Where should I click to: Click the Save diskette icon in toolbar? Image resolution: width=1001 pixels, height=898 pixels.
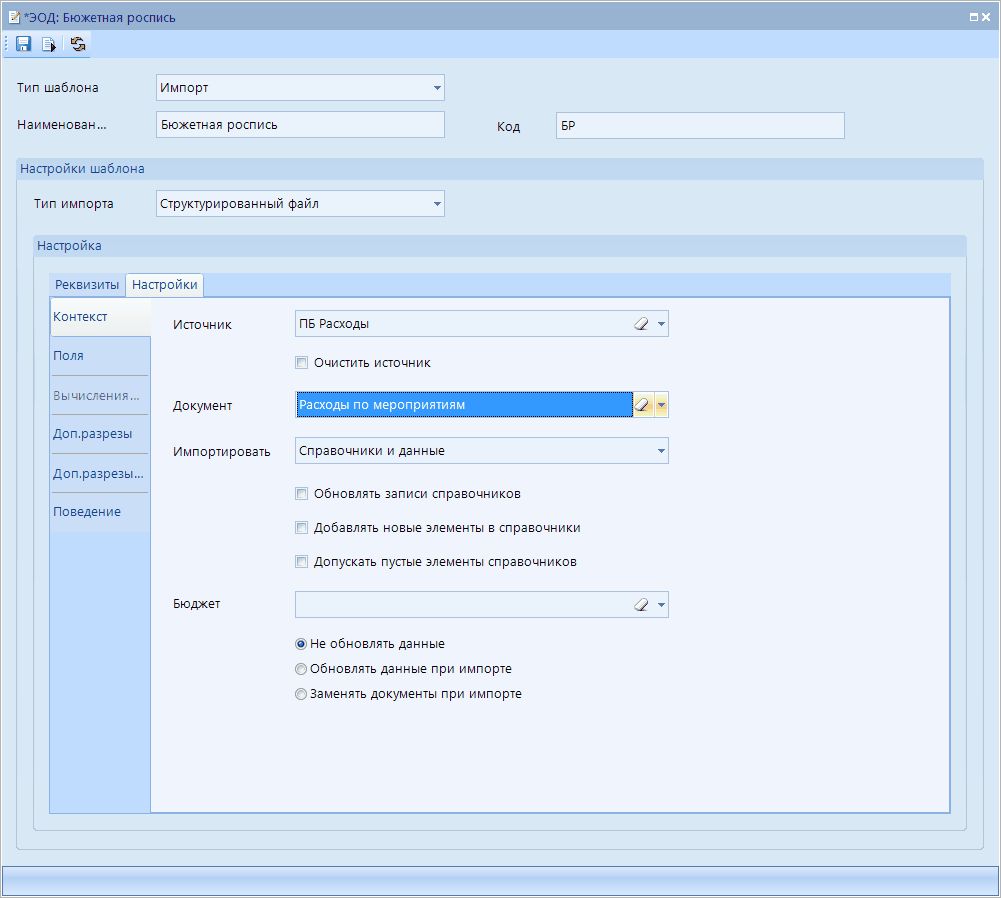23,44
